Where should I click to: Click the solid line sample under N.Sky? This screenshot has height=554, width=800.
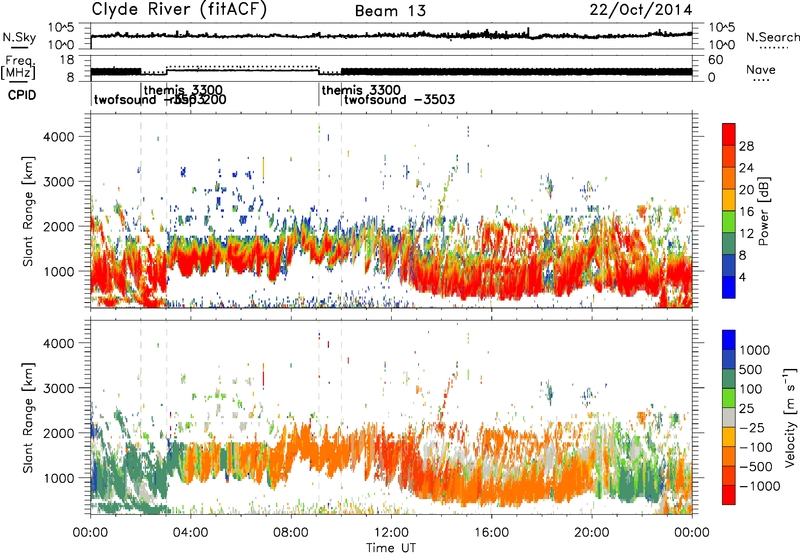point(19,48)
